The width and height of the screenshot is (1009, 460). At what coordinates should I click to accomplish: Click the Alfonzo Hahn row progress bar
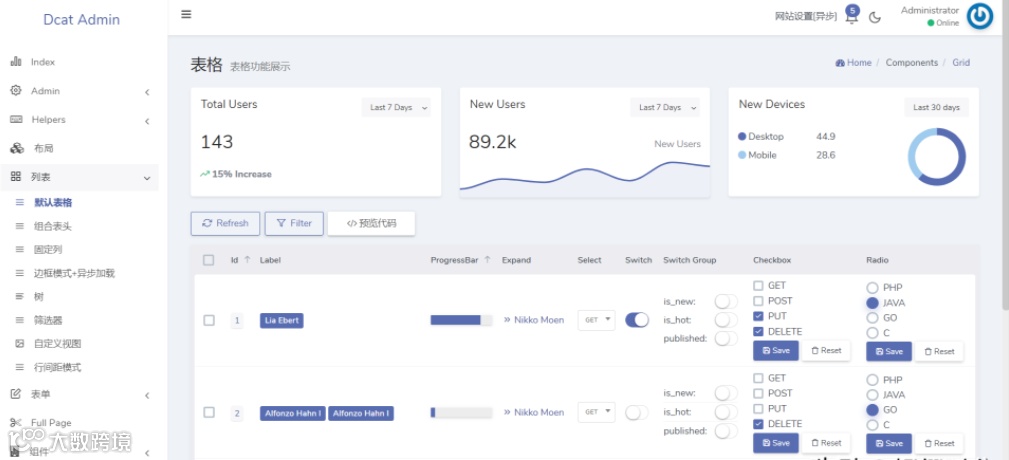click(461, 412)
